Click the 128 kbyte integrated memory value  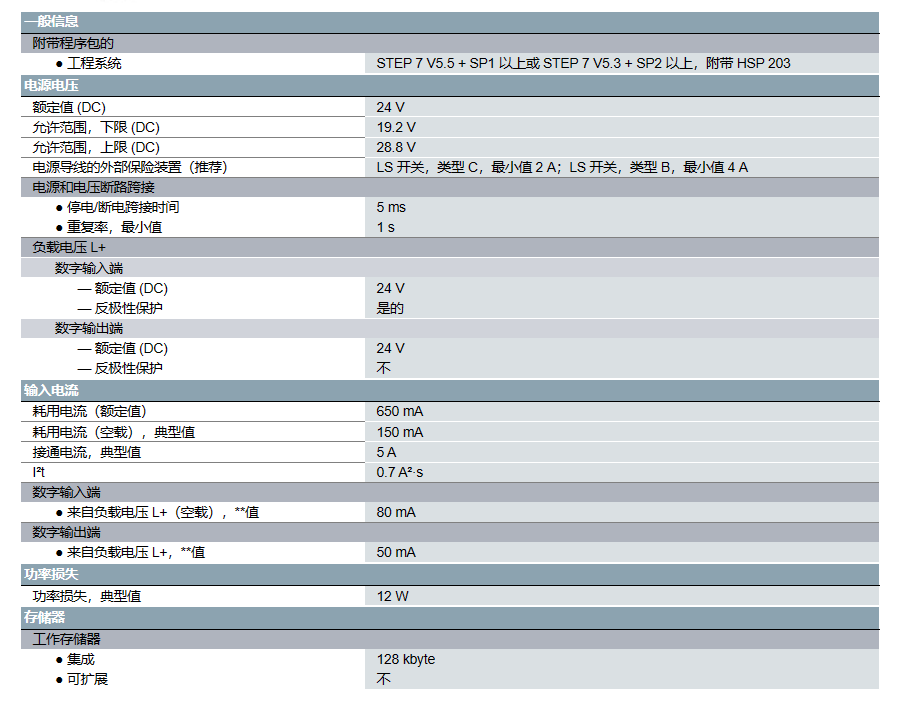[x=405, y=659]
